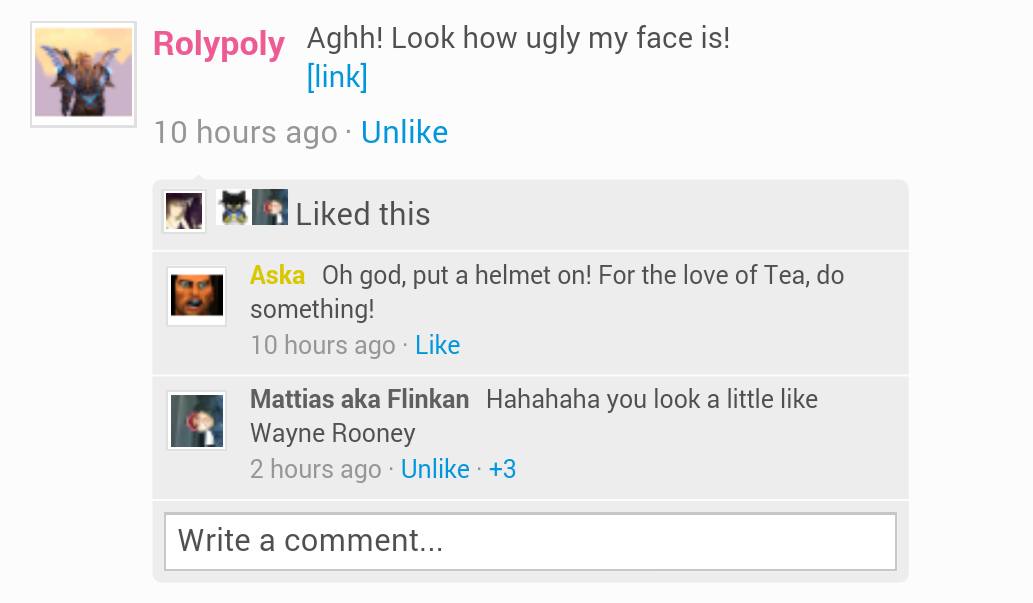Show the +3 likes on Mattias's comment
1033x603 pixels.
[502, 470]
